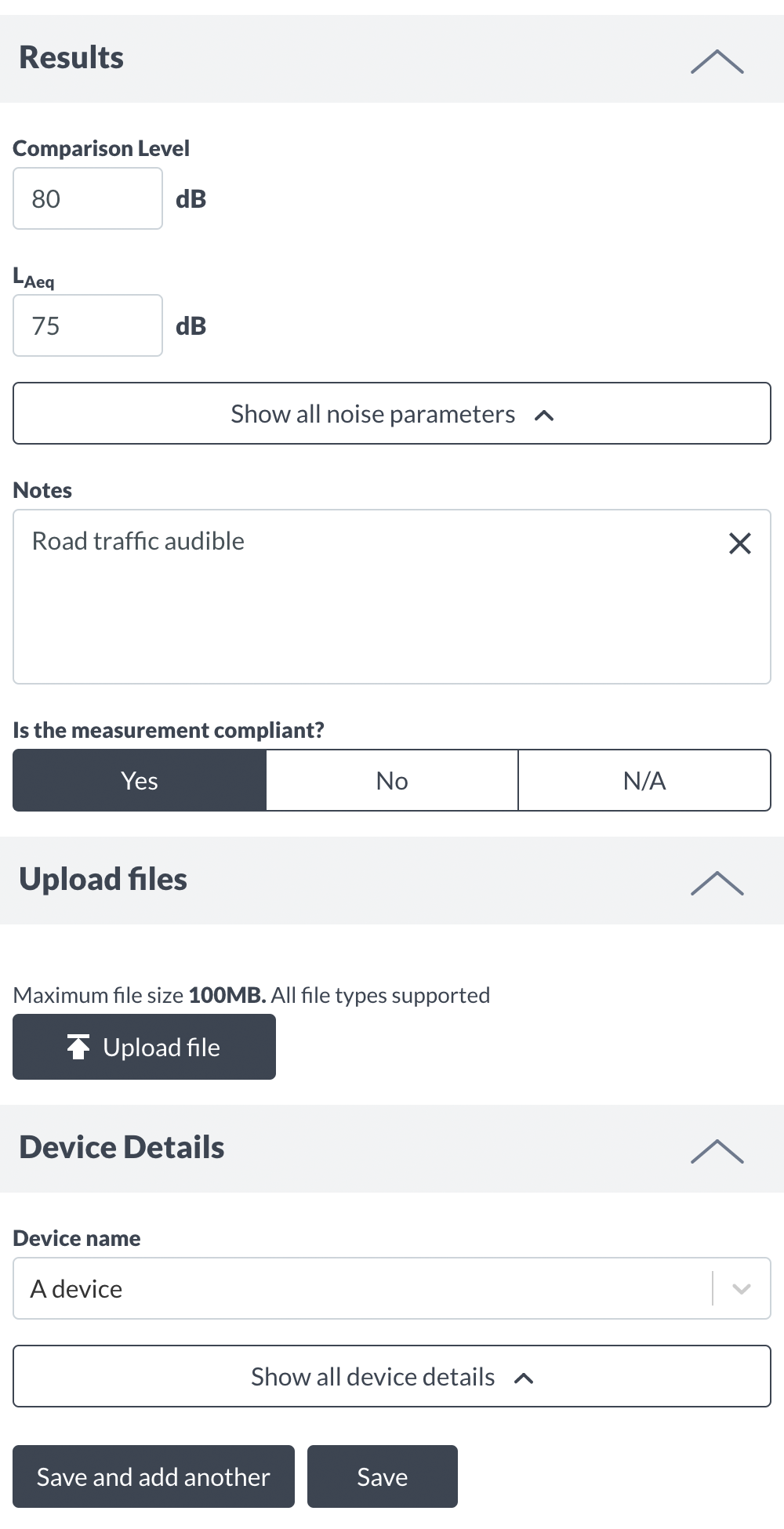Toggle the Results section header
784x1529 pixels.
pyautogui.click(x=392, y=59)
